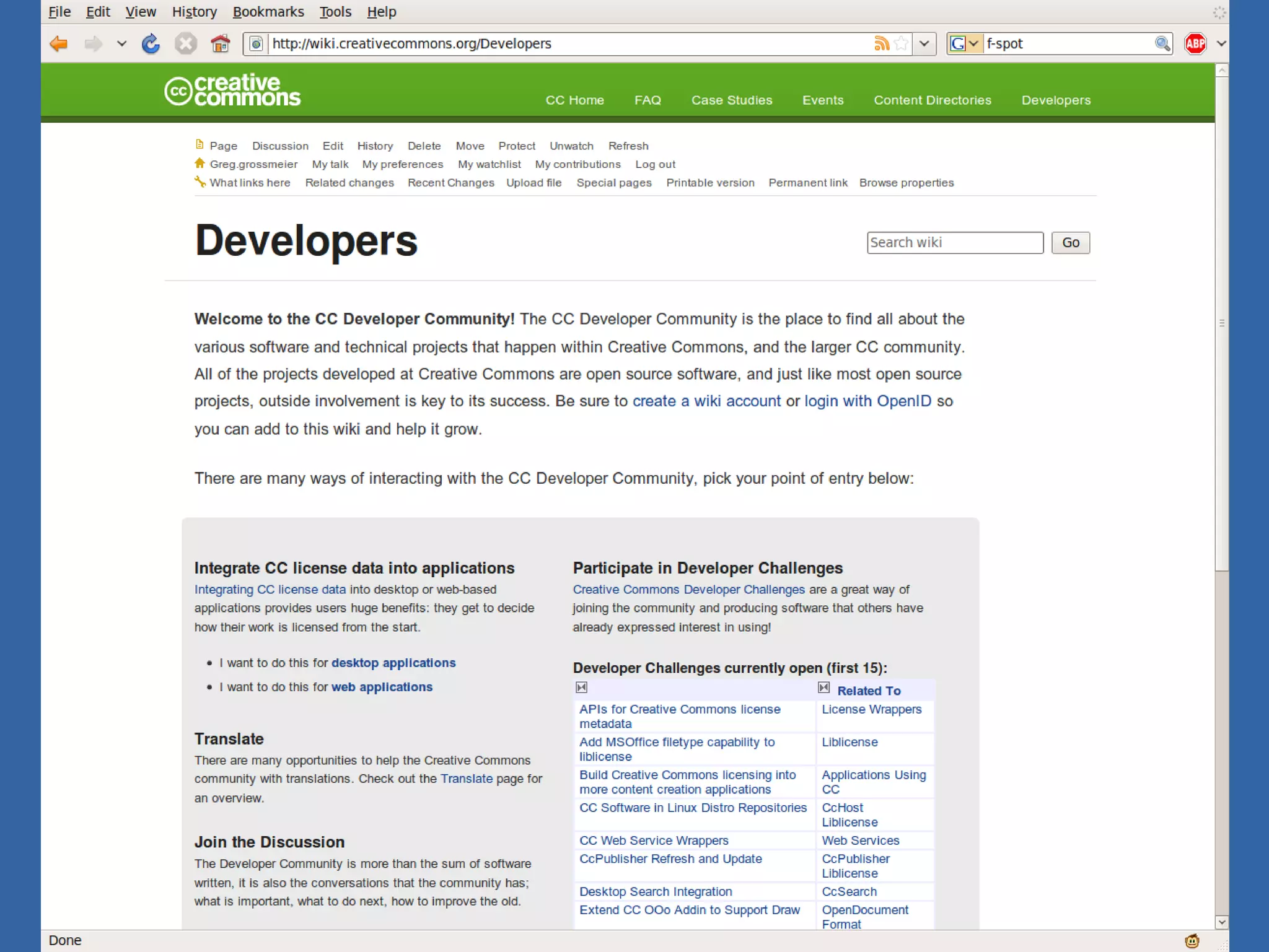Toggle sort icon on first table column
The height and width of the screenshot is (952, 1269).
tap(581, 688)
